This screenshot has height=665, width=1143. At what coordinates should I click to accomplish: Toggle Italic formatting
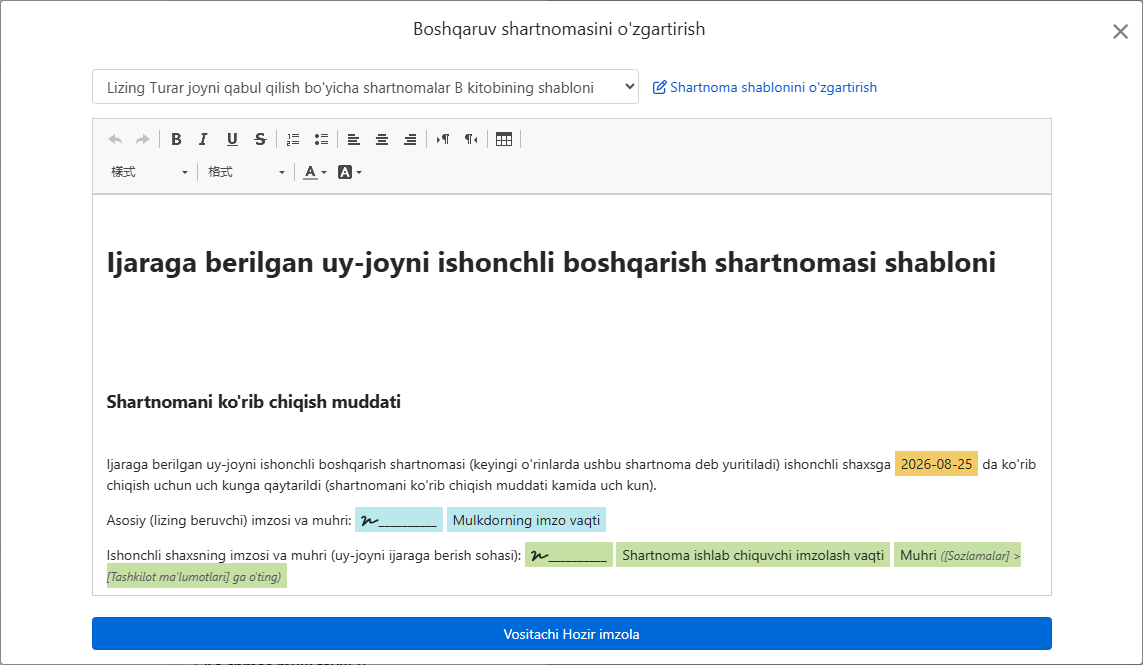coord(203,139)
